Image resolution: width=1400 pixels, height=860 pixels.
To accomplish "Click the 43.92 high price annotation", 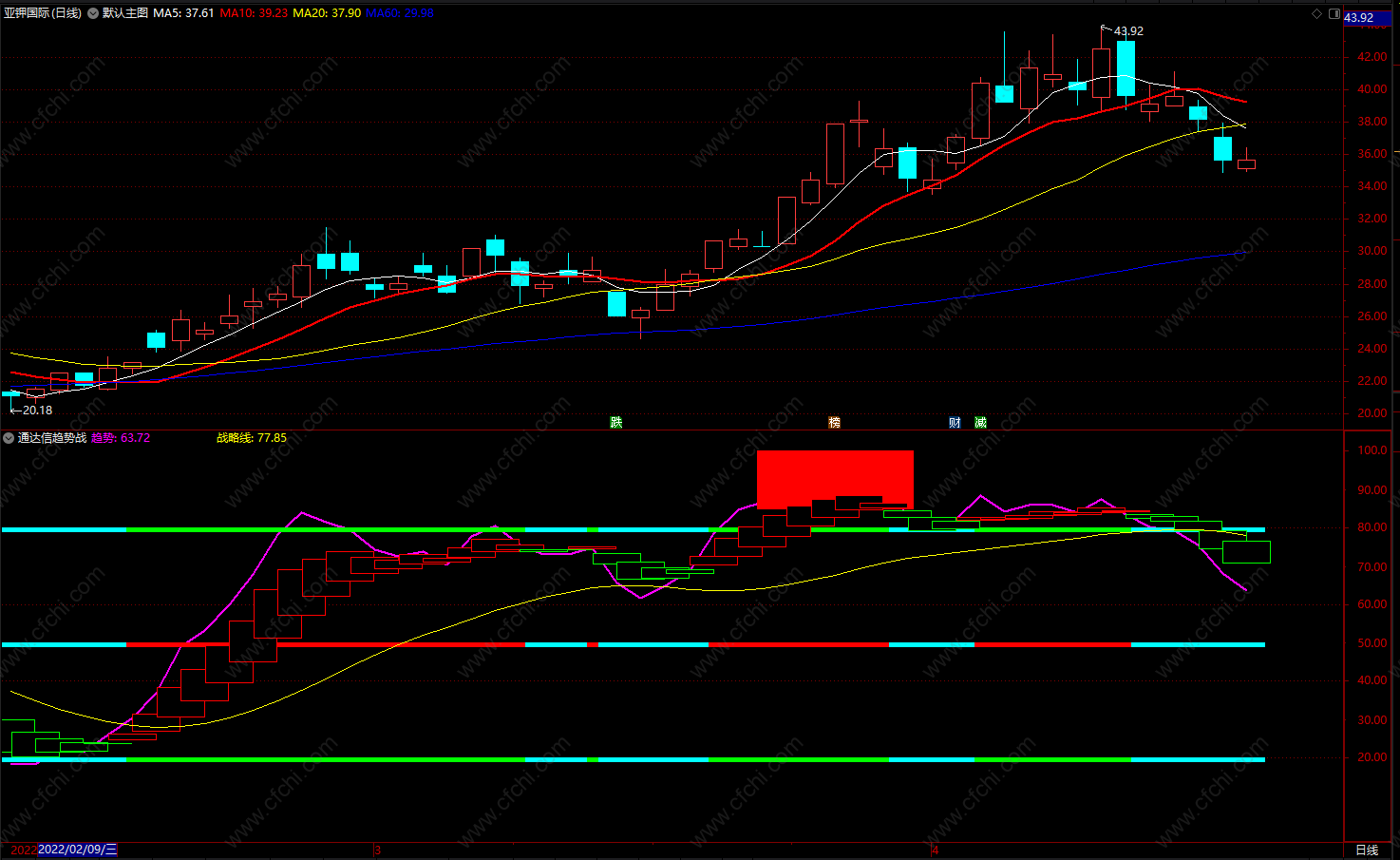I will point(1128,31).
